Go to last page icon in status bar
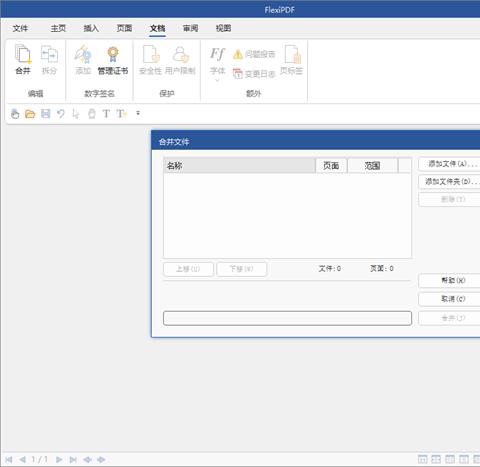The height and width of the screenshot is (467, 480). point(73,460)
